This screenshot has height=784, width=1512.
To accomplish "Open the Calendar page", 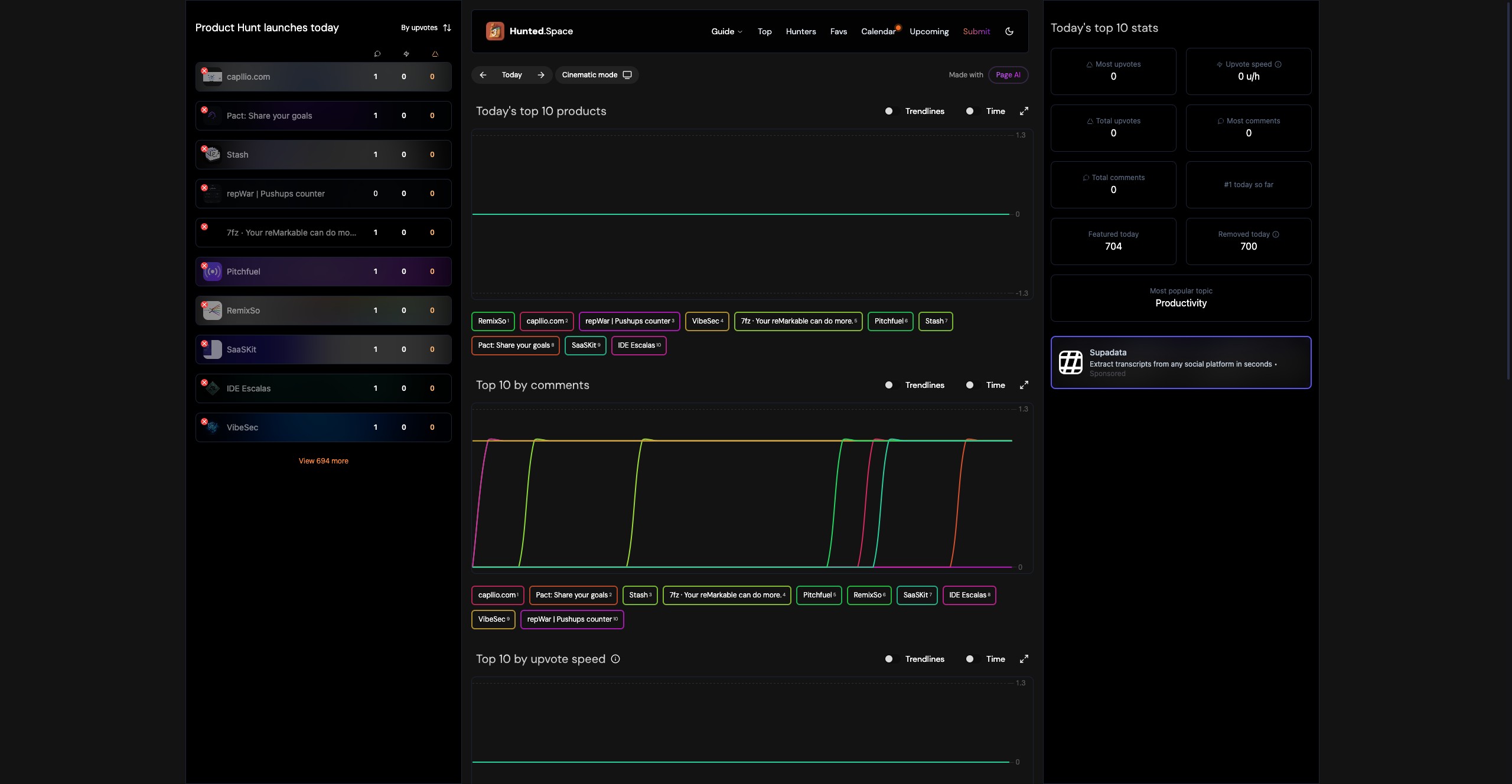I will coord(878,31).
